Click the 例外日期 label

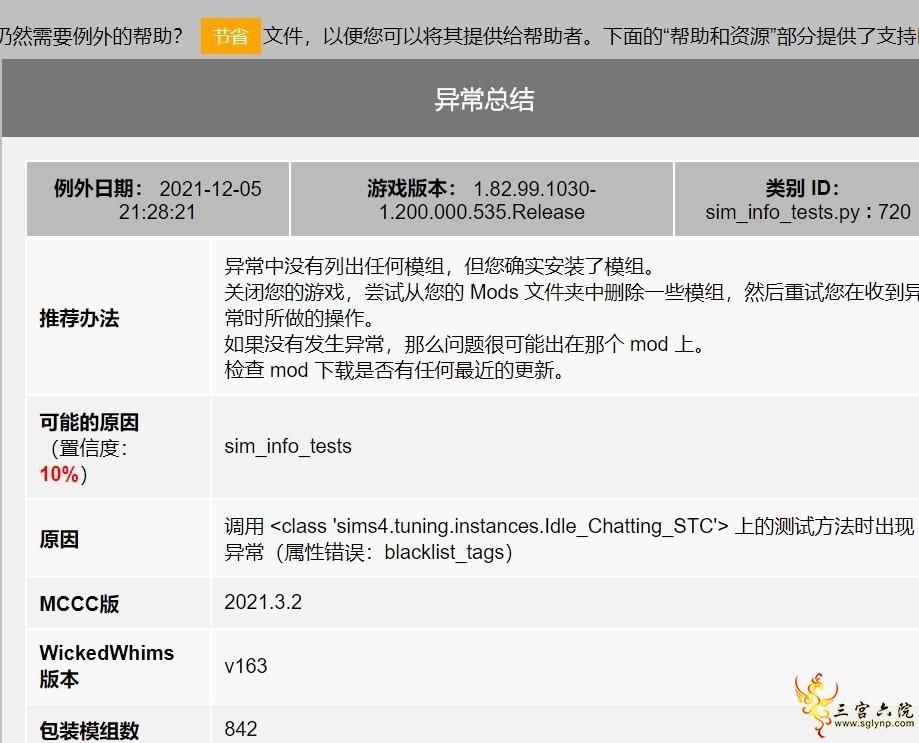[x=98, y=189]
